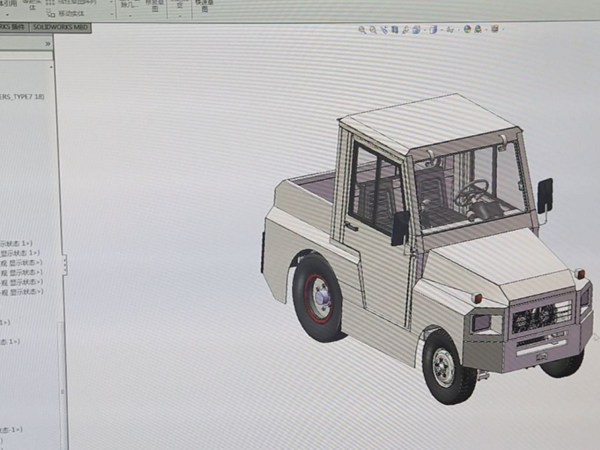
Task: Click the Zoom to Fit magnifier icon
Action: click(x=362, y=30)
